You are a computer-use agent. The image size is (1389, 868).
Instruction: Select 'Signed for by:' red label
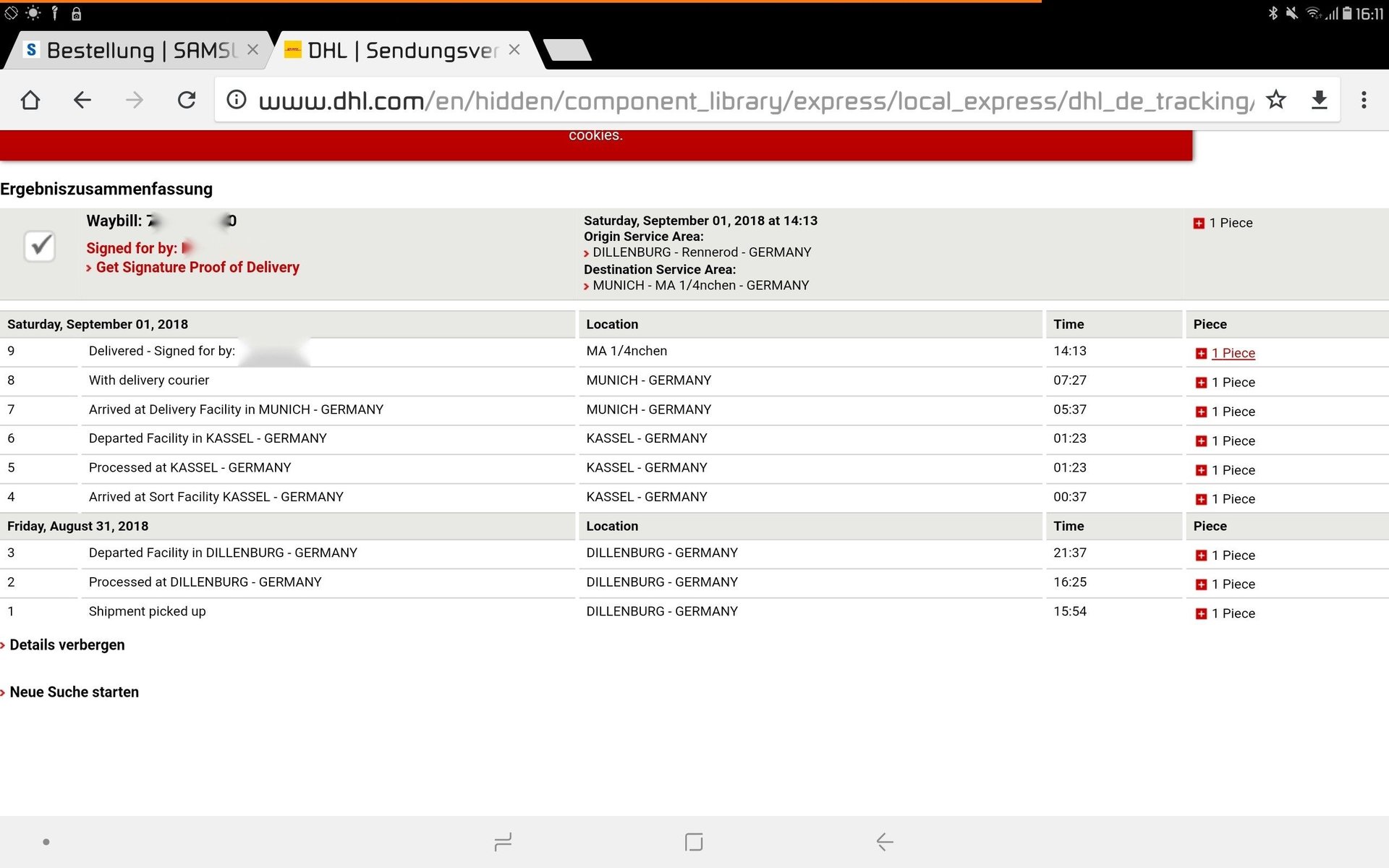pos(132,248)
